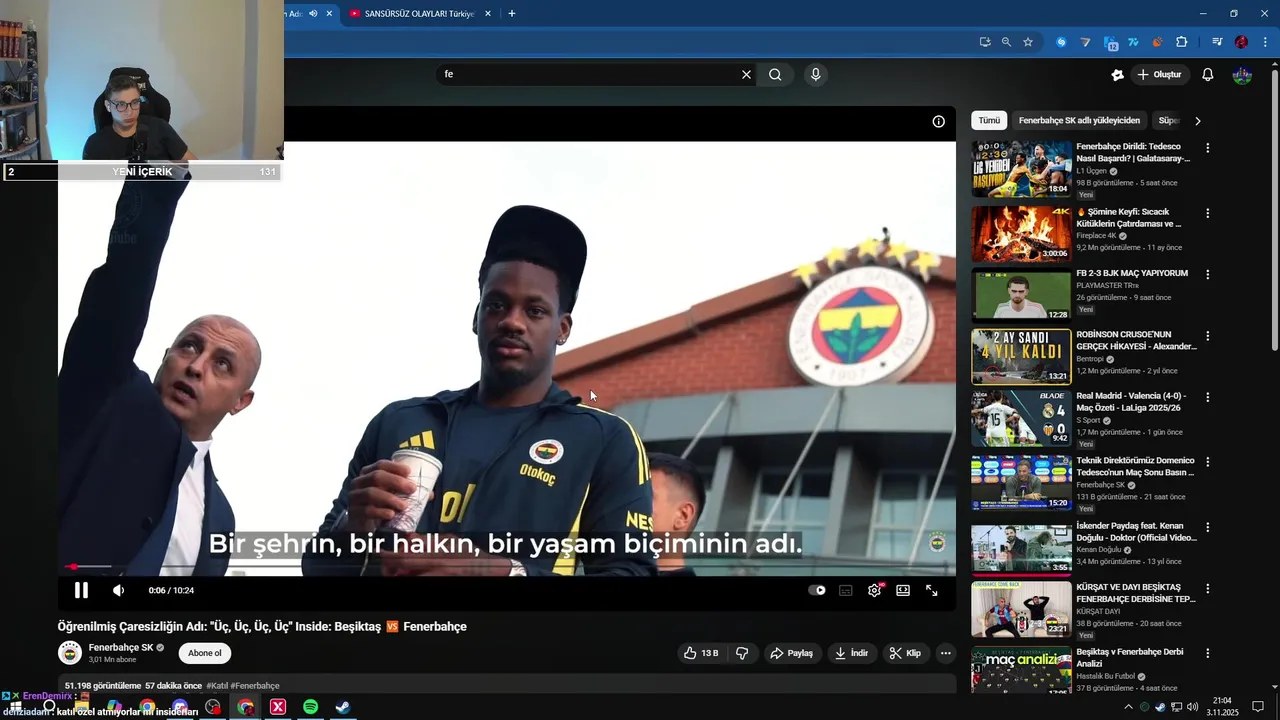This screenshot has height=720, width=1280.
Task: Share the video via Paylaş
Action: pyautogui.click(x=791, y=653)
